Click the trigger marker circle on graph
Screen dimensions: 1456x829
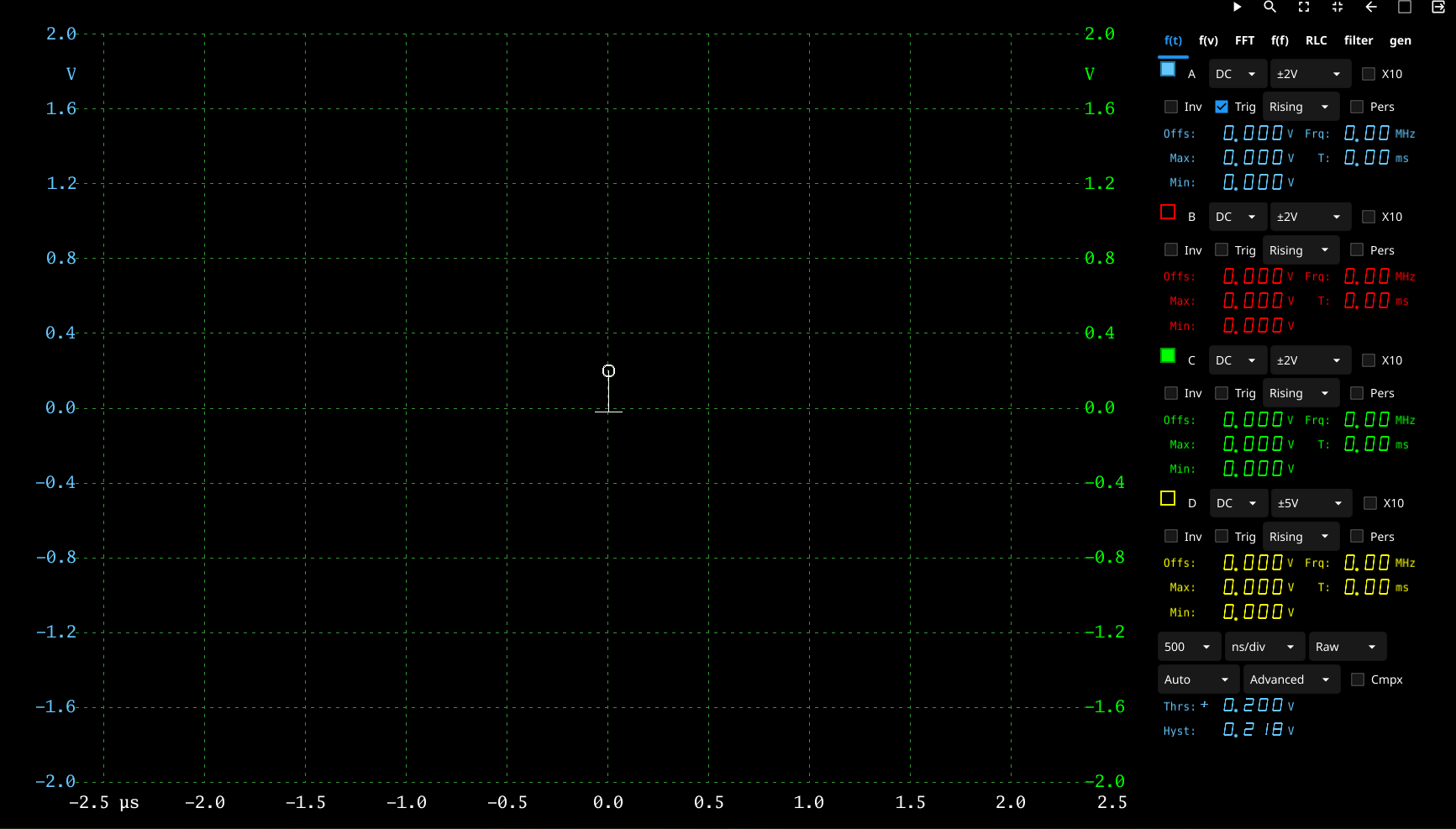(x=609, y=371)
